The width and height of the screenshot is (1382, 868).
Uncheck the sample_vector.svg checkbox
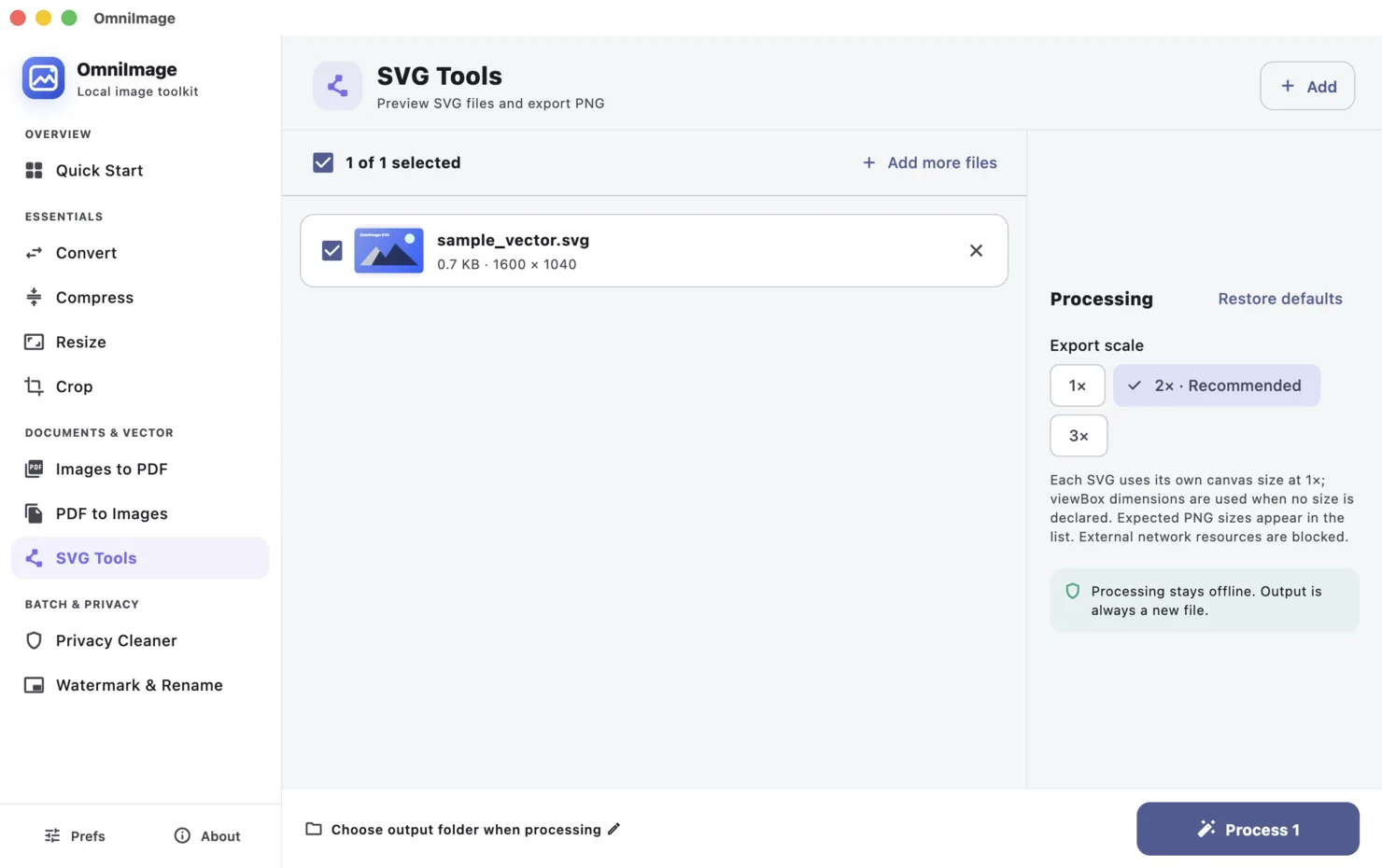click(331, 250)
